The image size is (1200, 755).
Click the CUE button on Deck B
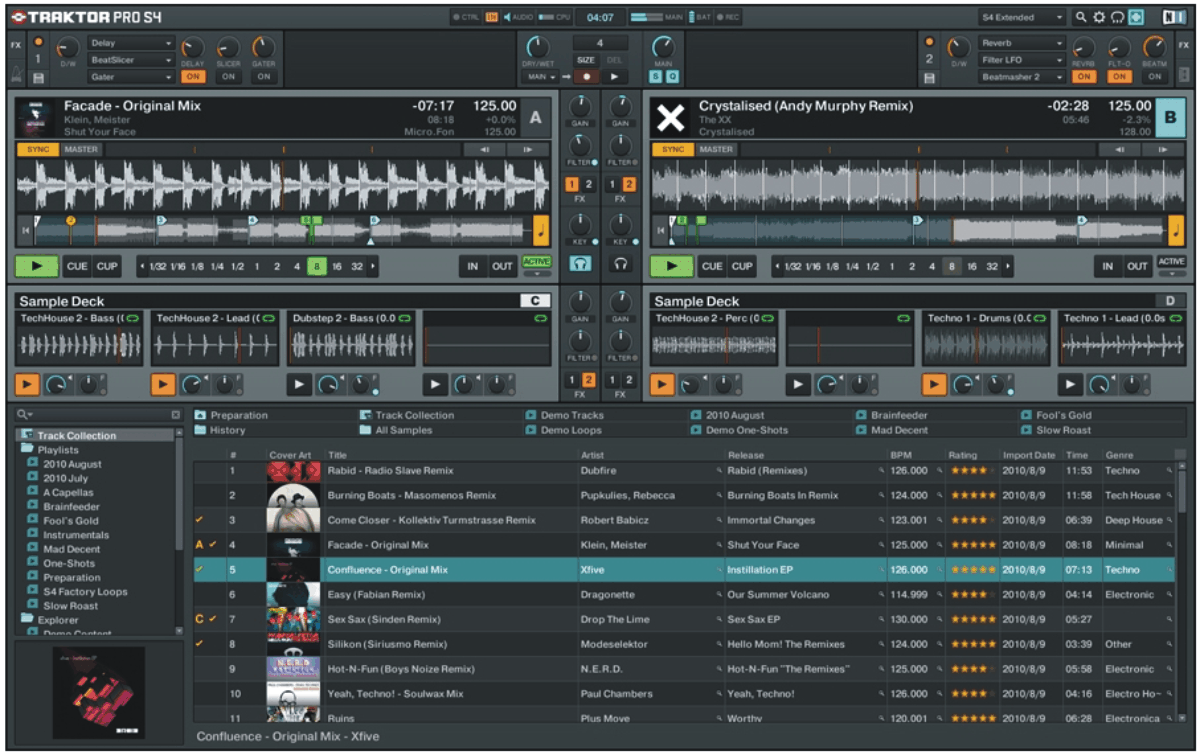pos(711,266)
